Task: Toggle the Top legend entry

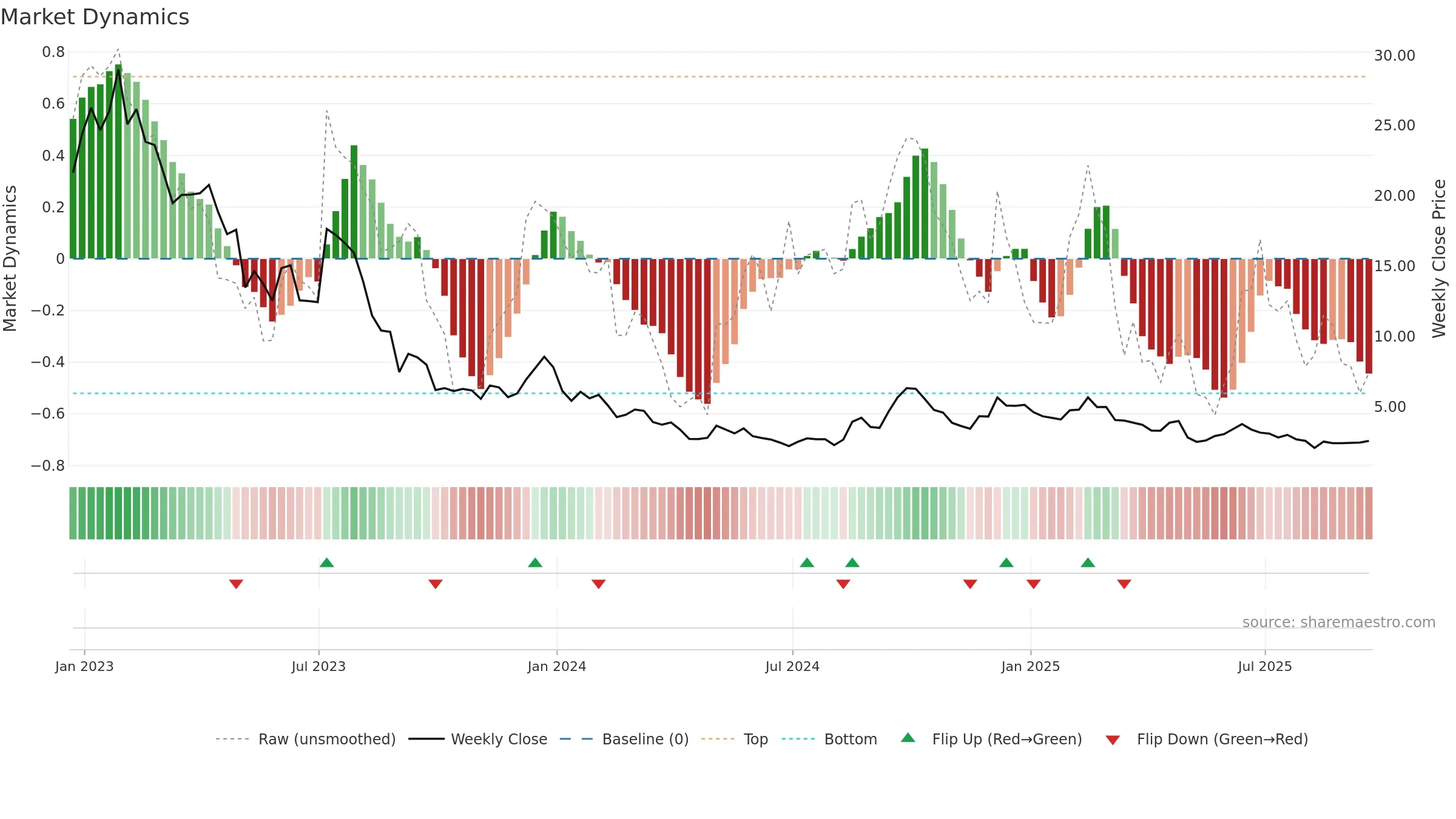Action: 735,739
